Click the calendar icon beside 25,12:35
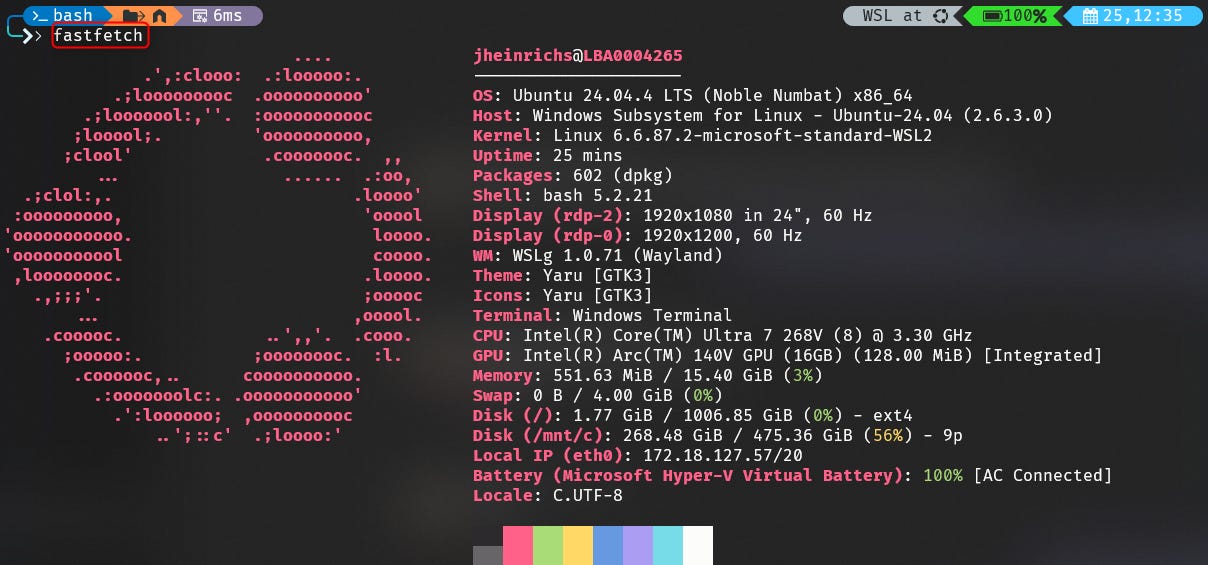 coord(1090,15)
